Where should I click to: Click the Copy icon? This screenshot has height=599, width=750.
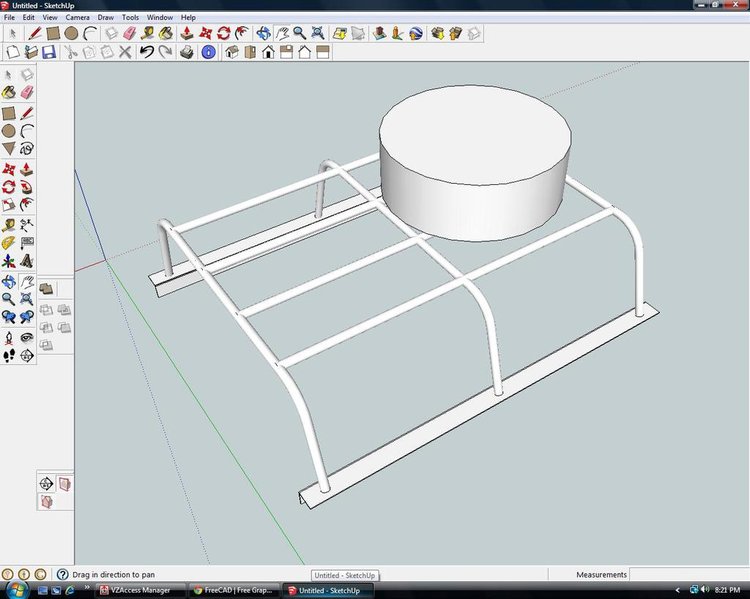pyautogui.click(x=89, y=52)
